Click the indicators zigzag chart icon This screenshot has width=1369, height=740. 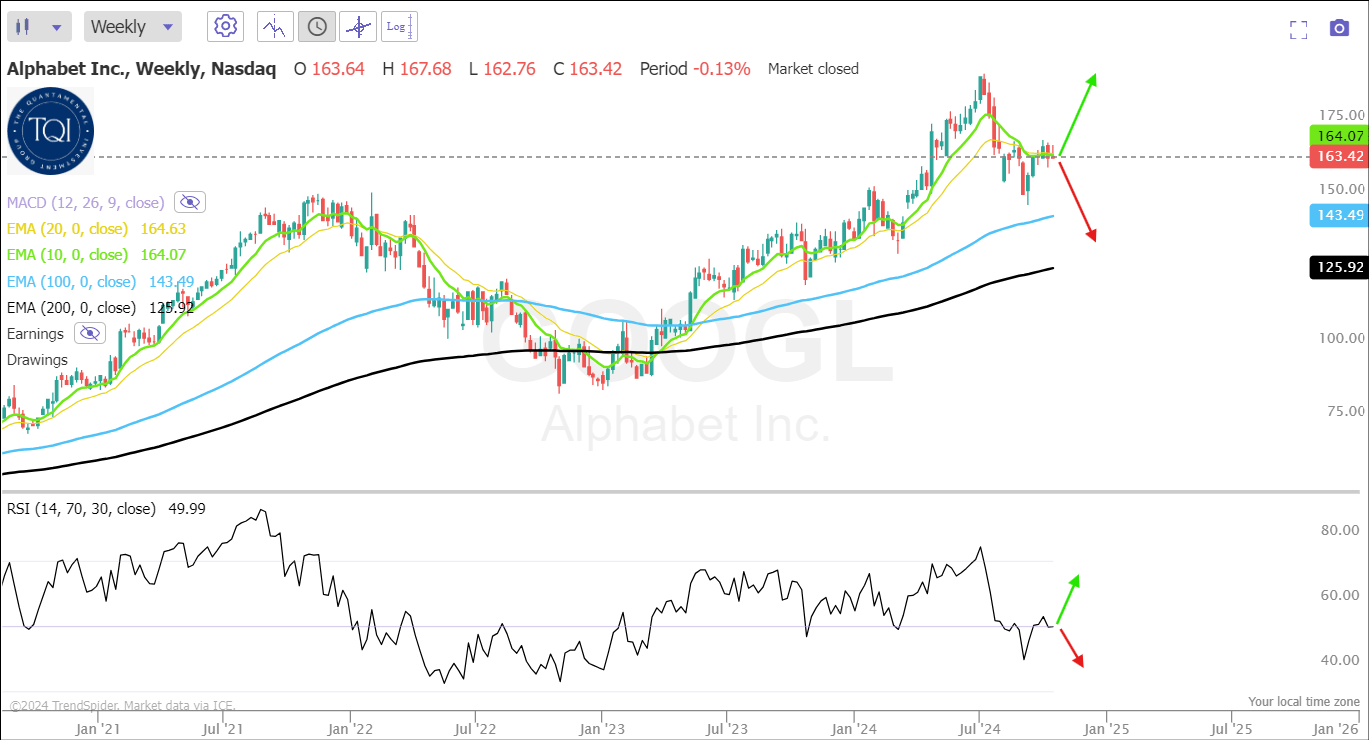(x=275, y=27)
